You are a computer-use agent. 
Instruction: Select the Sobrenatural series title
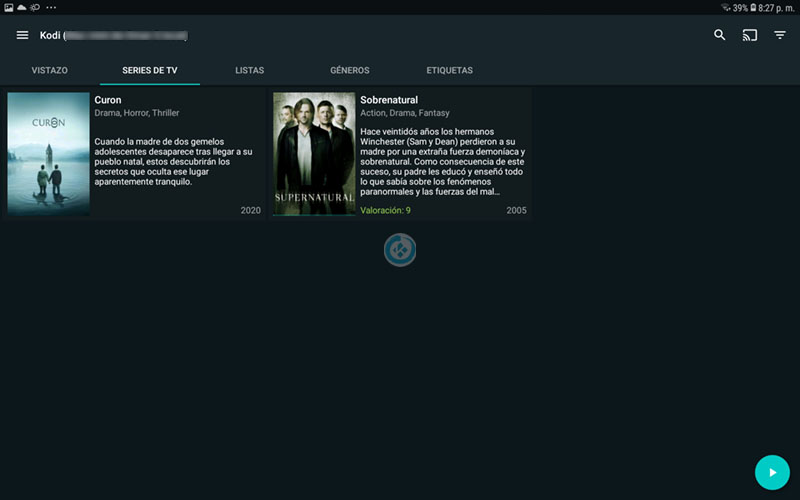click(x=389, y=100)
